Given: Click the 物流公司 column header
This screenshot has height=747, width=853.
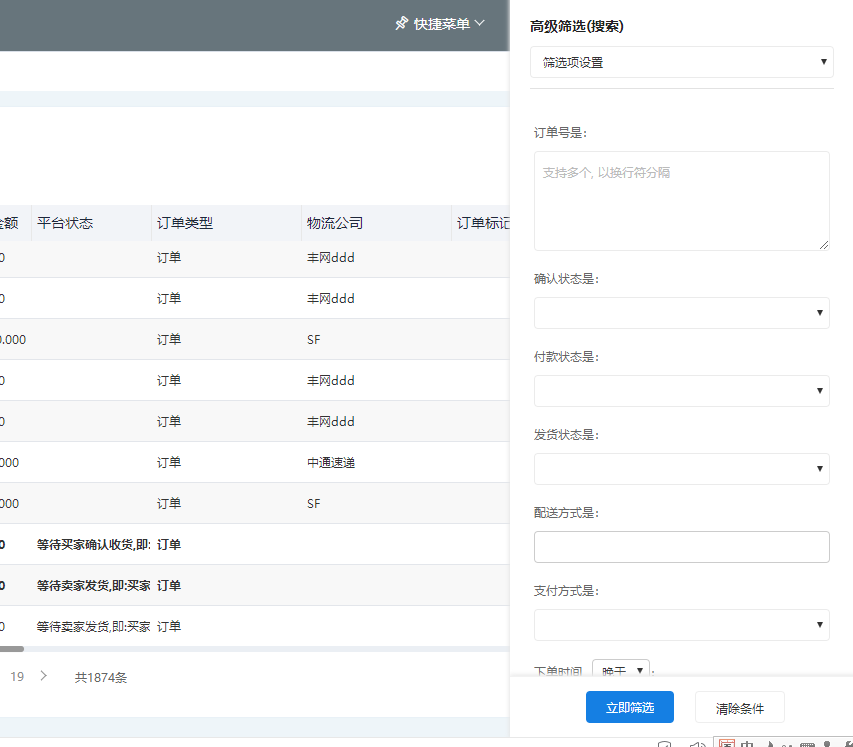Looking at the screenshot, I should click(335, 223).
